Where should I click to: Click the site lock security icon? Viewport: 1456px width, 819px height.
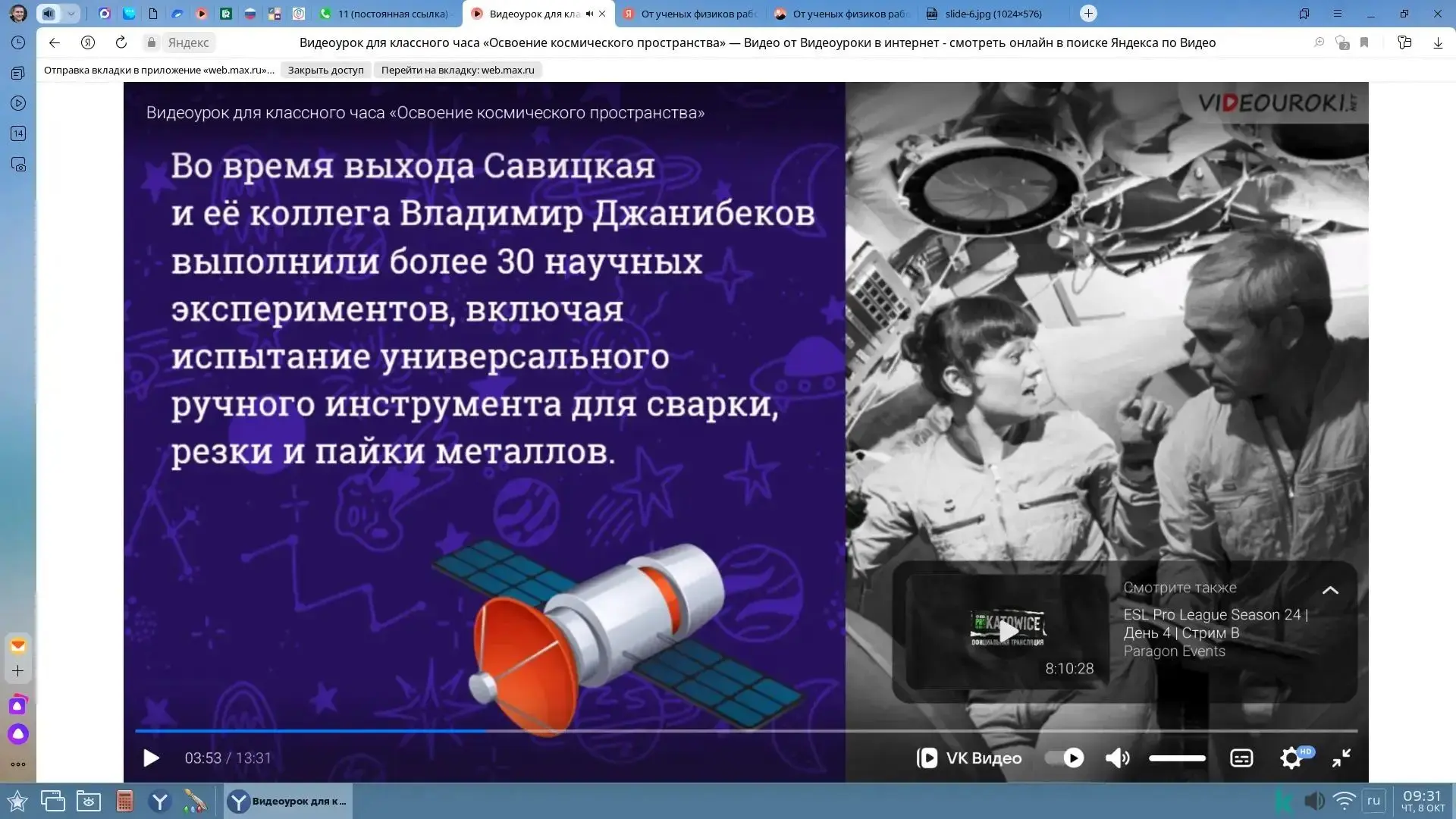(152, 42)
